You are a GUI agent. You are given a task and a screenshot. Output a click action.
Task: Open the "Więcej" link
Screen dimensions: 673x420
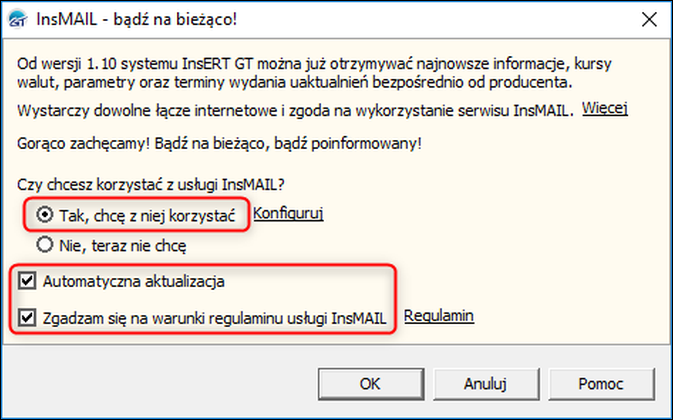click(604, 109)
